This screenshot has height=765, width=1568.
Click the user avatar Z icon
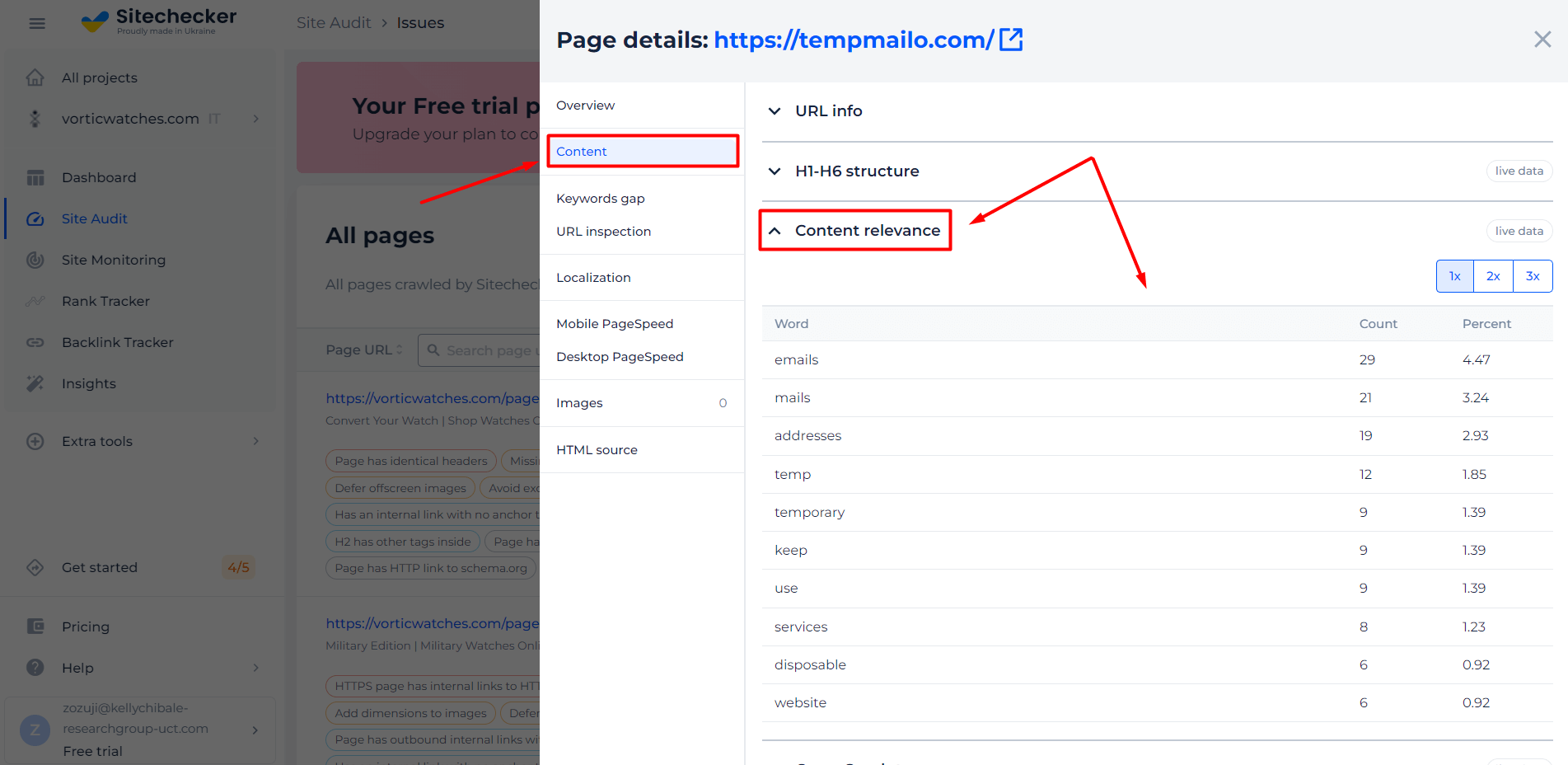(35, 730)
